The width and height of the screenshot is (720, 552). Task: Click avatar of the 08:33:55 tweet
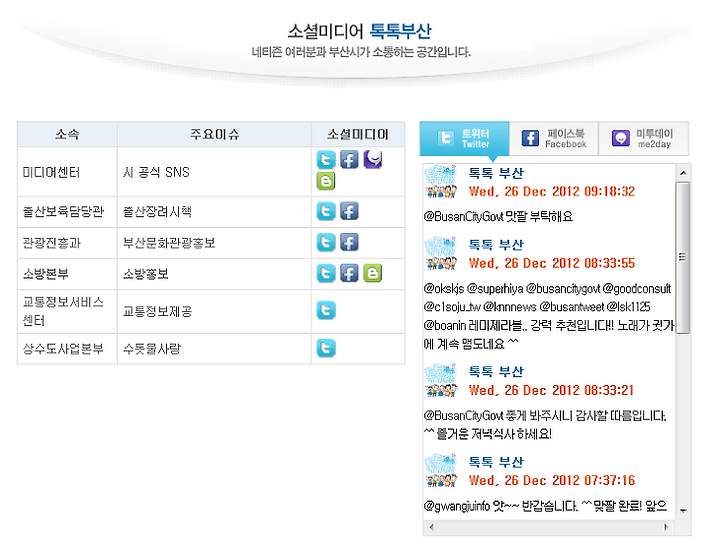[441, 253]
